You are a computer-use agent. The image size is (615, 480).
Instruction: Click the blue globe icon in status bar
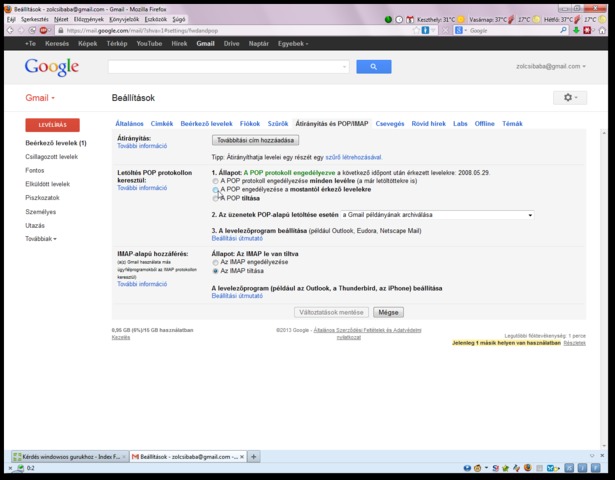[x=467, y=468]
